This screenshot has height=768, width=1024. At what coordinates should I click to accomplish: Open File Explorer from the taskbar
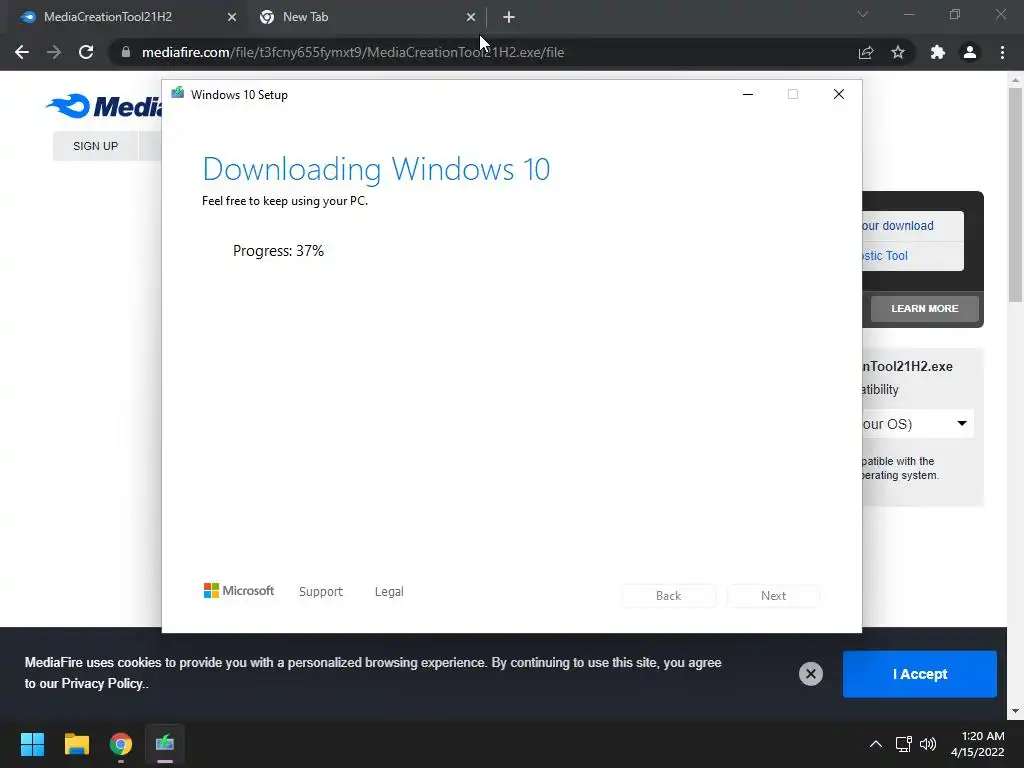[76, 744]
